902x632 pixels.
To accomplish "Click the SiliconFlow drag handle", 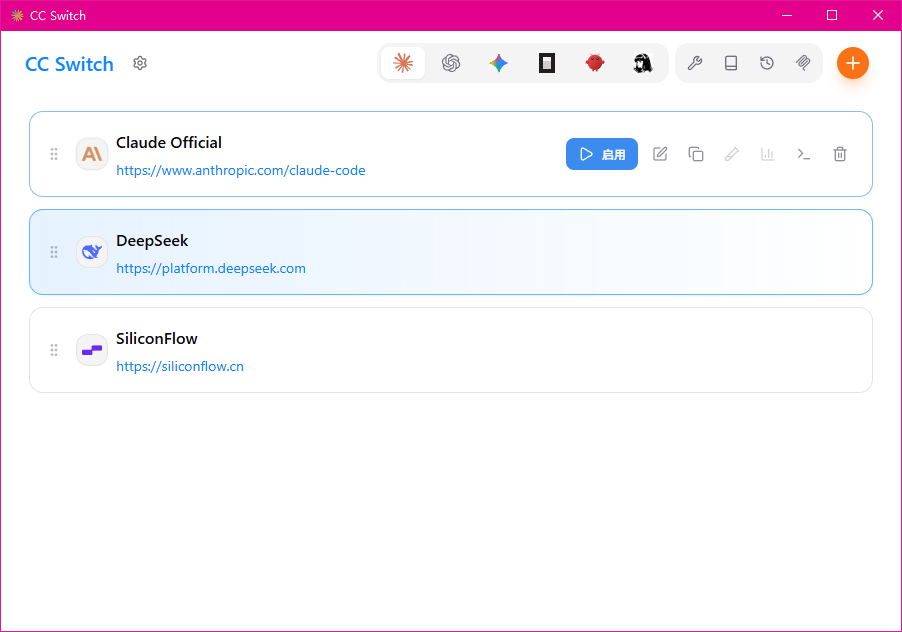I will (x=54, y=350).
